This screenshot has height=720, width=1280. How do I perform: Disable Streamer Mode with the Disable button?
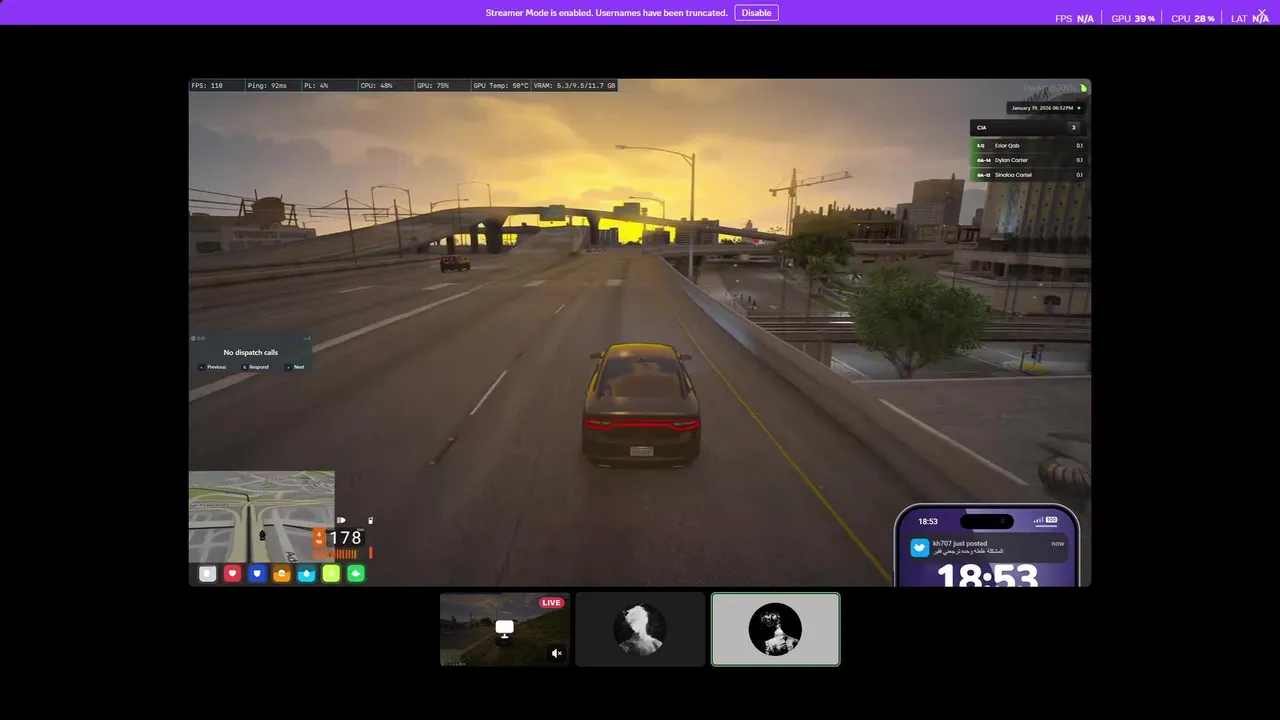756,13
